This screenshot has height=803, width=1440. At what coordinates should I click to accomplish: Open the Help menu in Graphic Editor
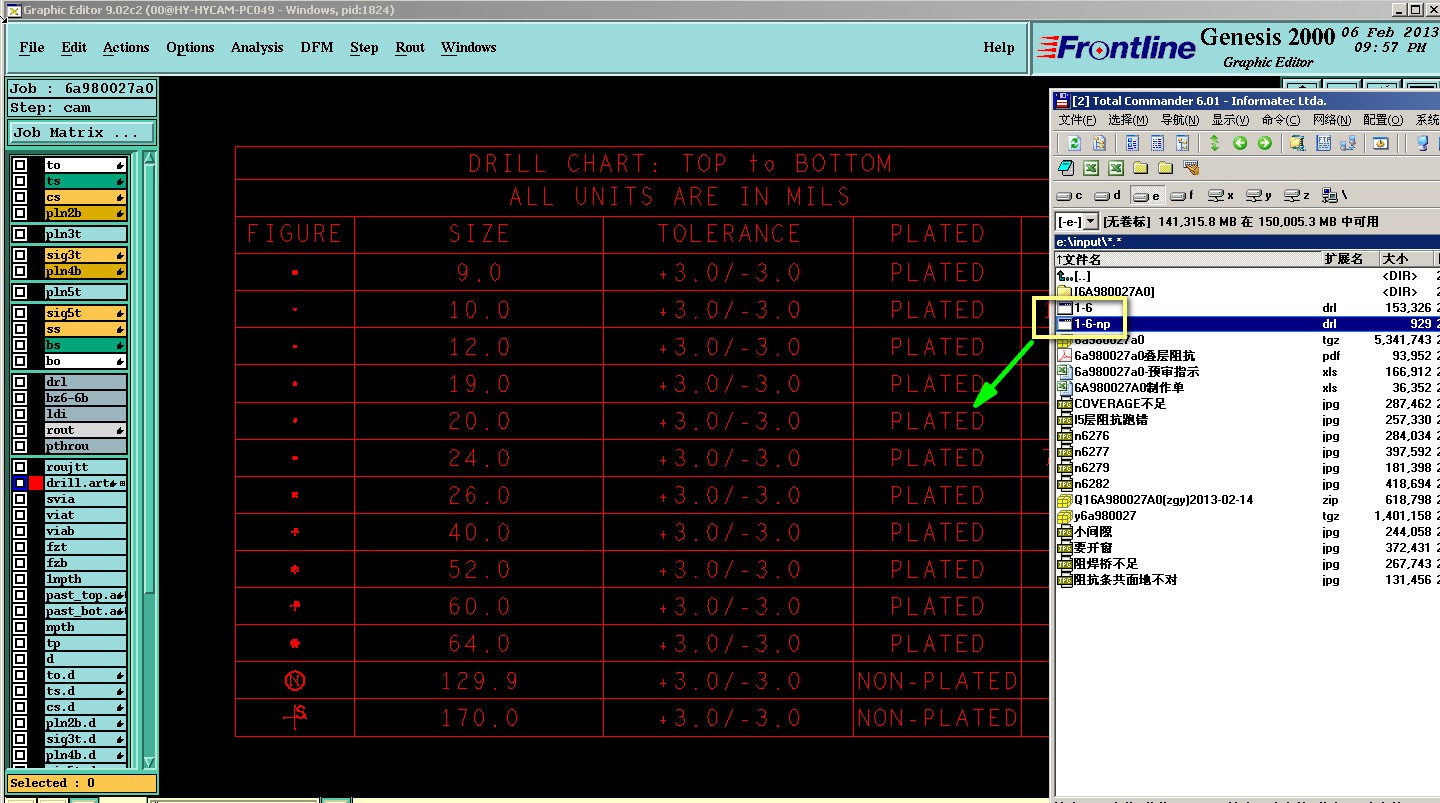click(999, 47)
